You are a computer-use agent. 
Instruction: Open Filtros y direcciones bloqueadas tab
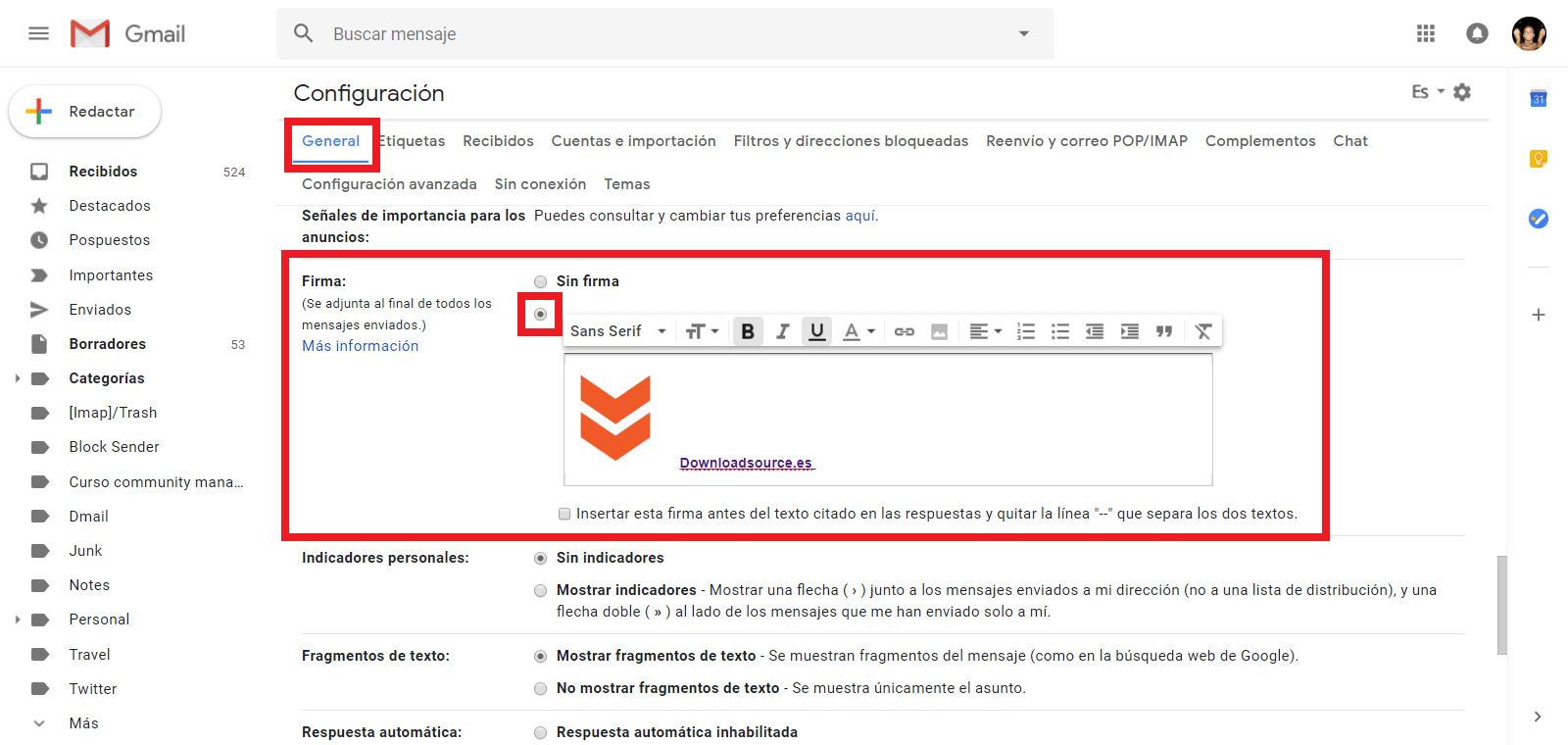[x=851, y=141]
